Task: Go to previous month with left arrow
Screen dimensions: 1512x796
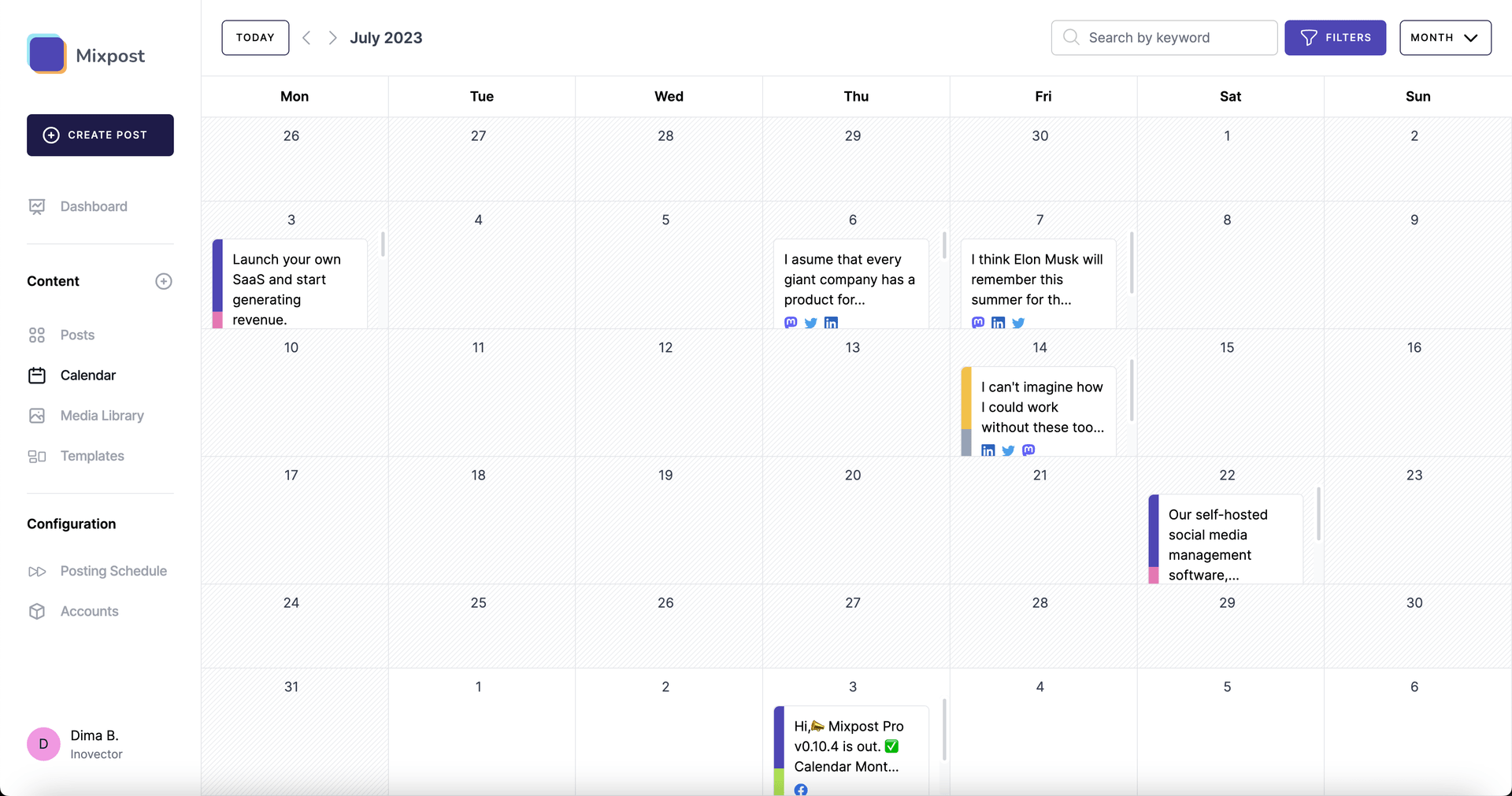Action: 307,38
